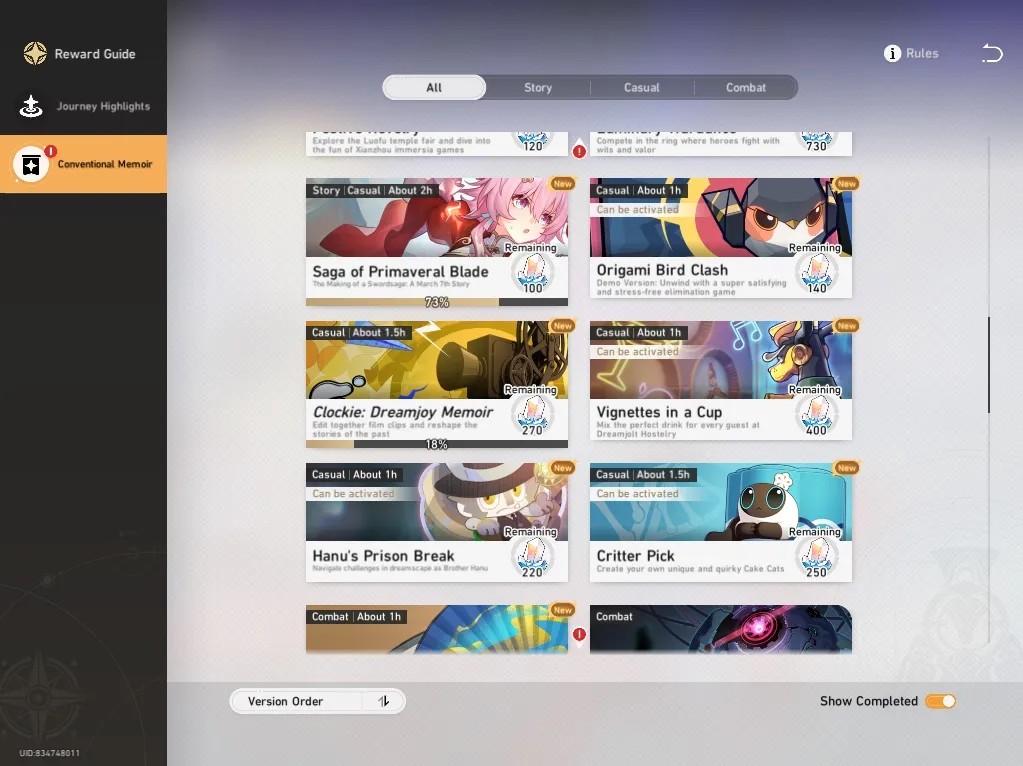1023x766 pixels.
Task: Switch to the Casual filter tab
Action: (641, 87)
